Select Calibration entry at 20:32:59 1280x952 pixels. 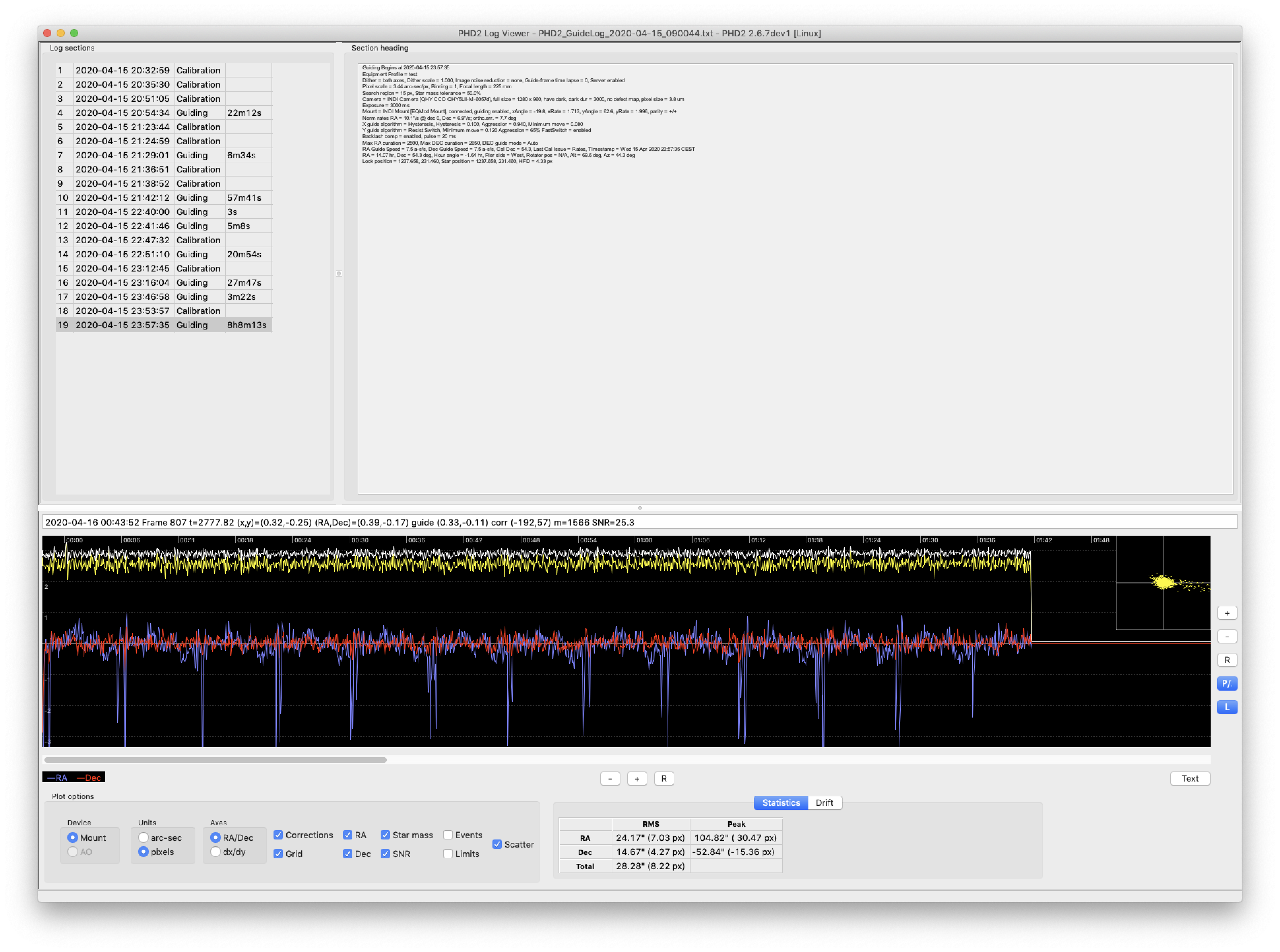(x=164, y=70)
